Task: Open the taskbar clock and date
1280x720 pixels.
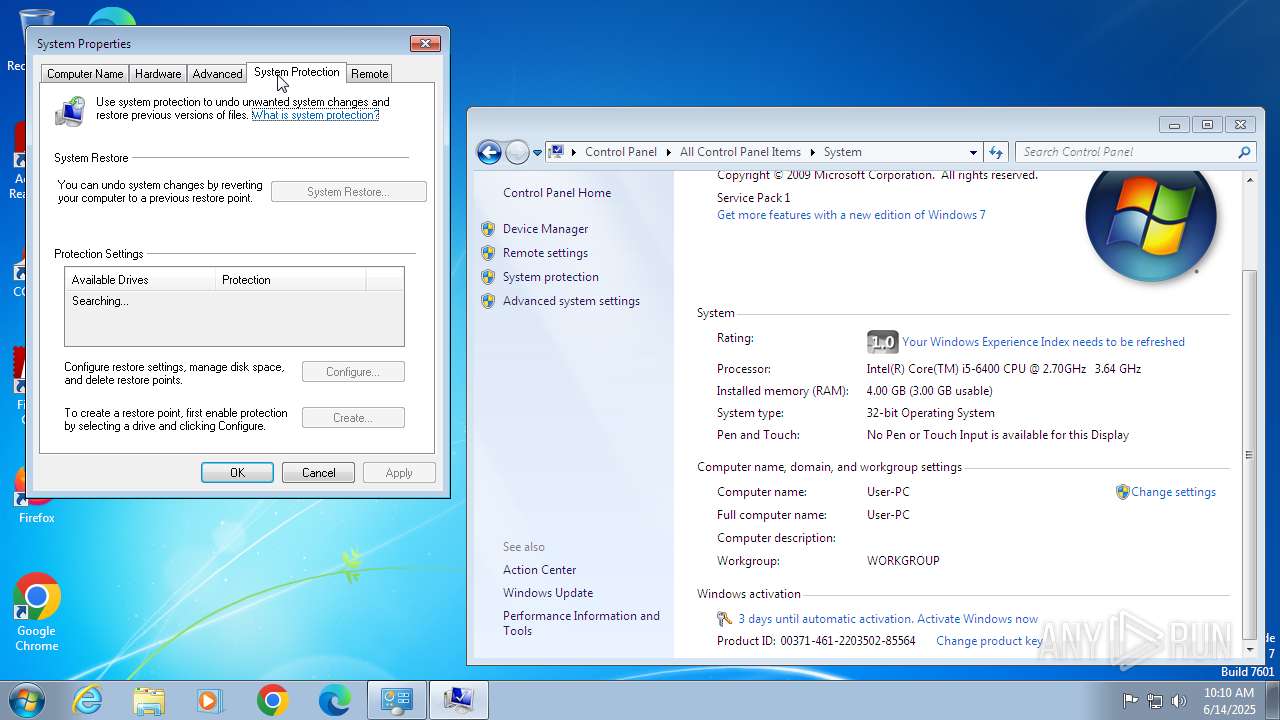Action: [x=1228, y=700]
